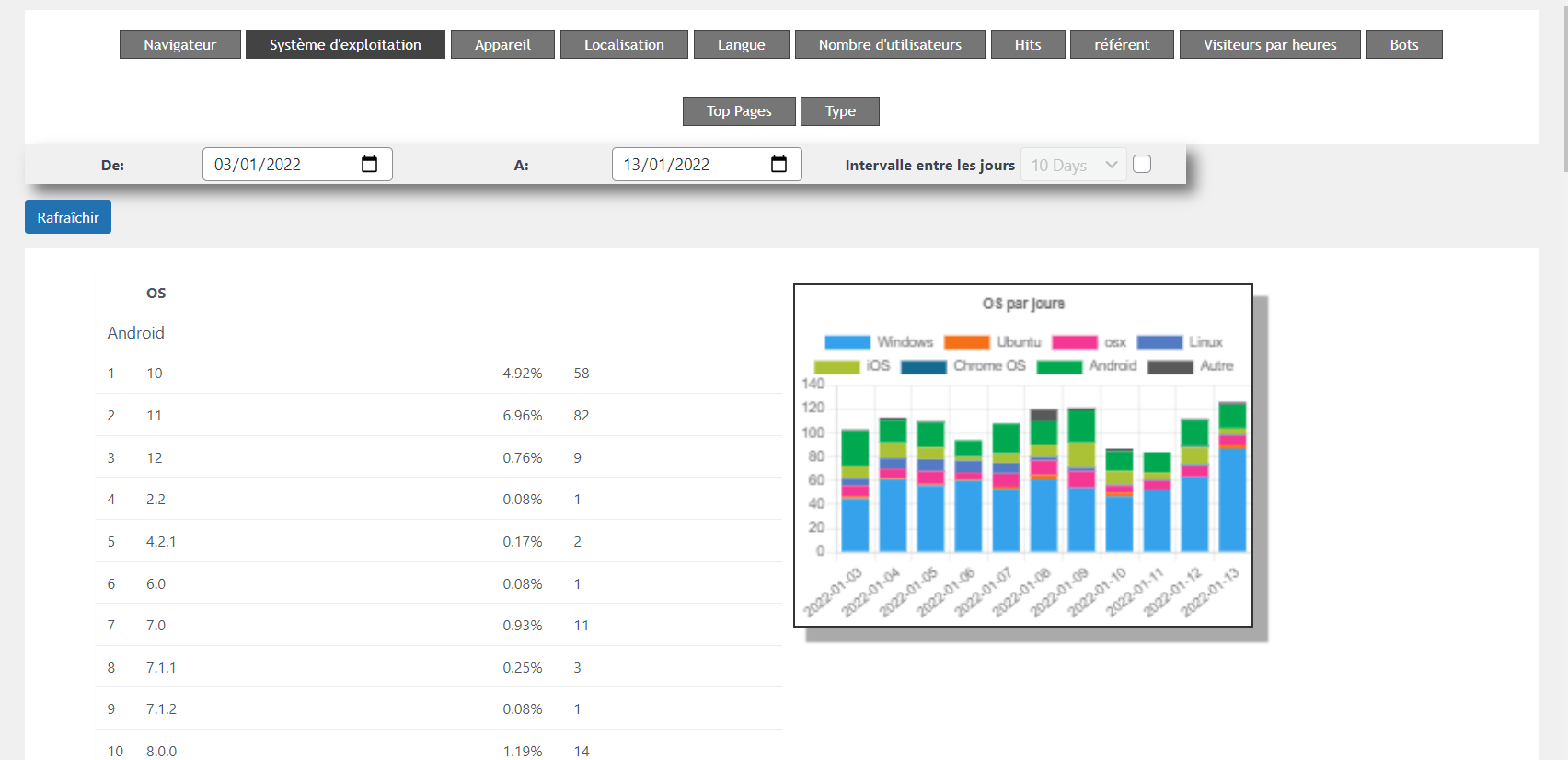The image size is (1568, 760).
Task: Toggle Ubuntu orange legend swatch
Action: 967,342
